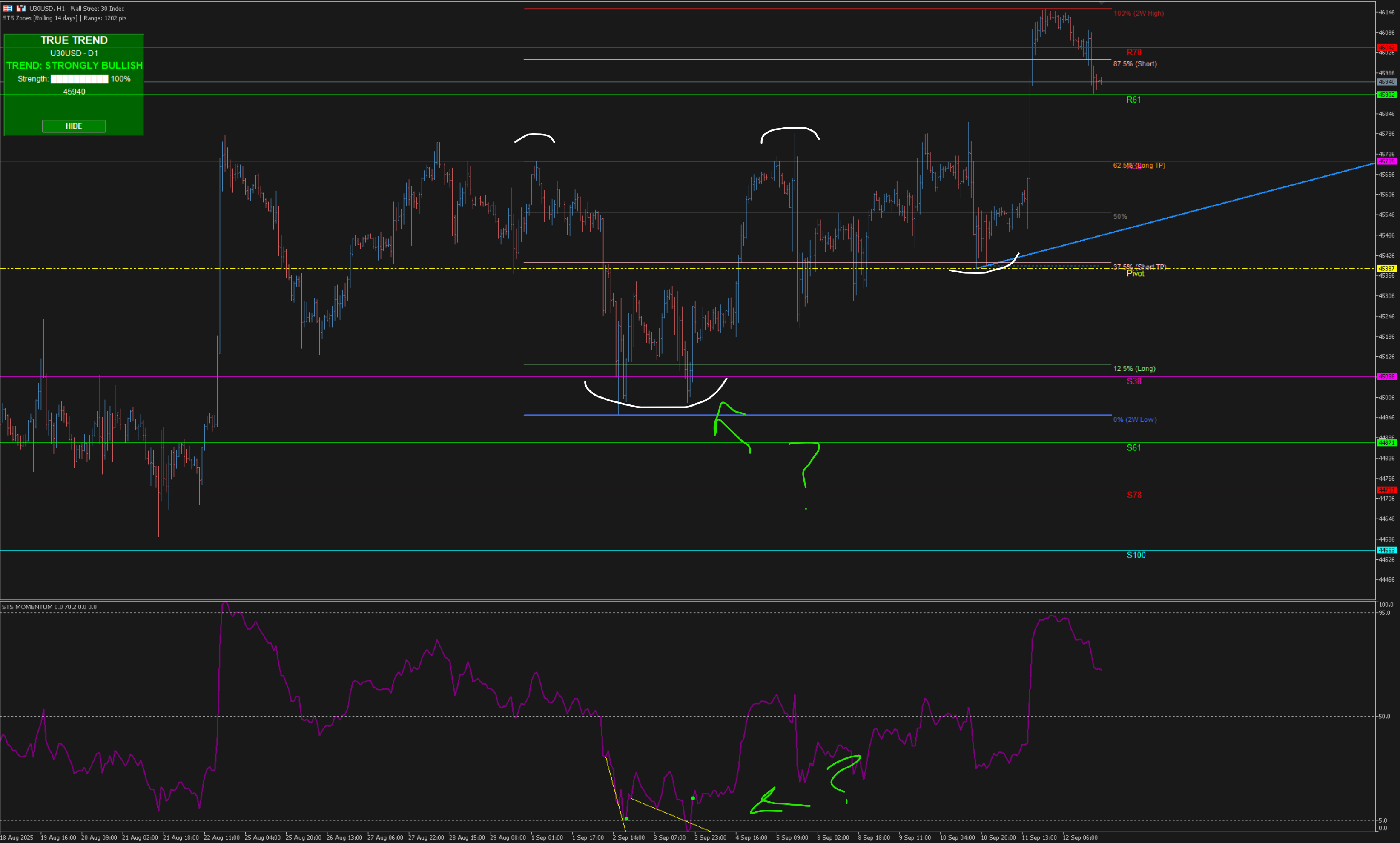The height and width of the screenshot is (843, 1400).
Task: Select the cyan 44553 price tag
Action: pyautogui.click(x=1386, y=550)
